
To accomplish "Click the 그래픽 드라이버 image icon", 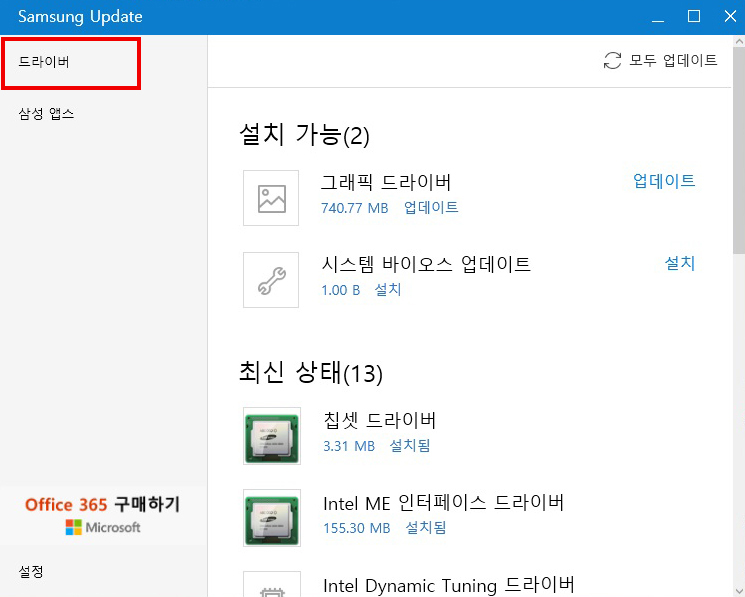I will click(271, 198).
